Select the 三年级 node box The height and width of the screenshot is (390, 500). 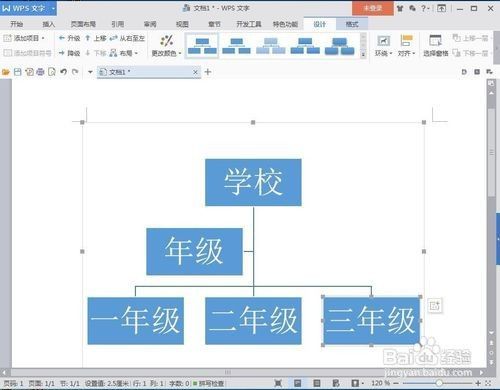coord(371,321)
